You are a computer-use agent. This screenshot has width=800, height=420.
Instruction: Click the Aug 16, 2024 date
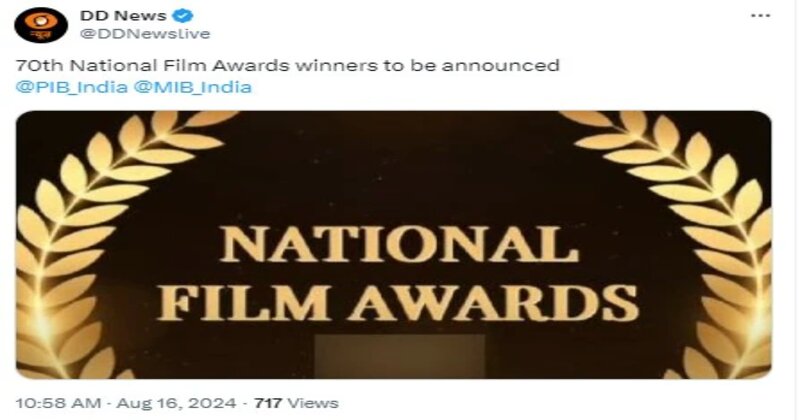point(177,403)
